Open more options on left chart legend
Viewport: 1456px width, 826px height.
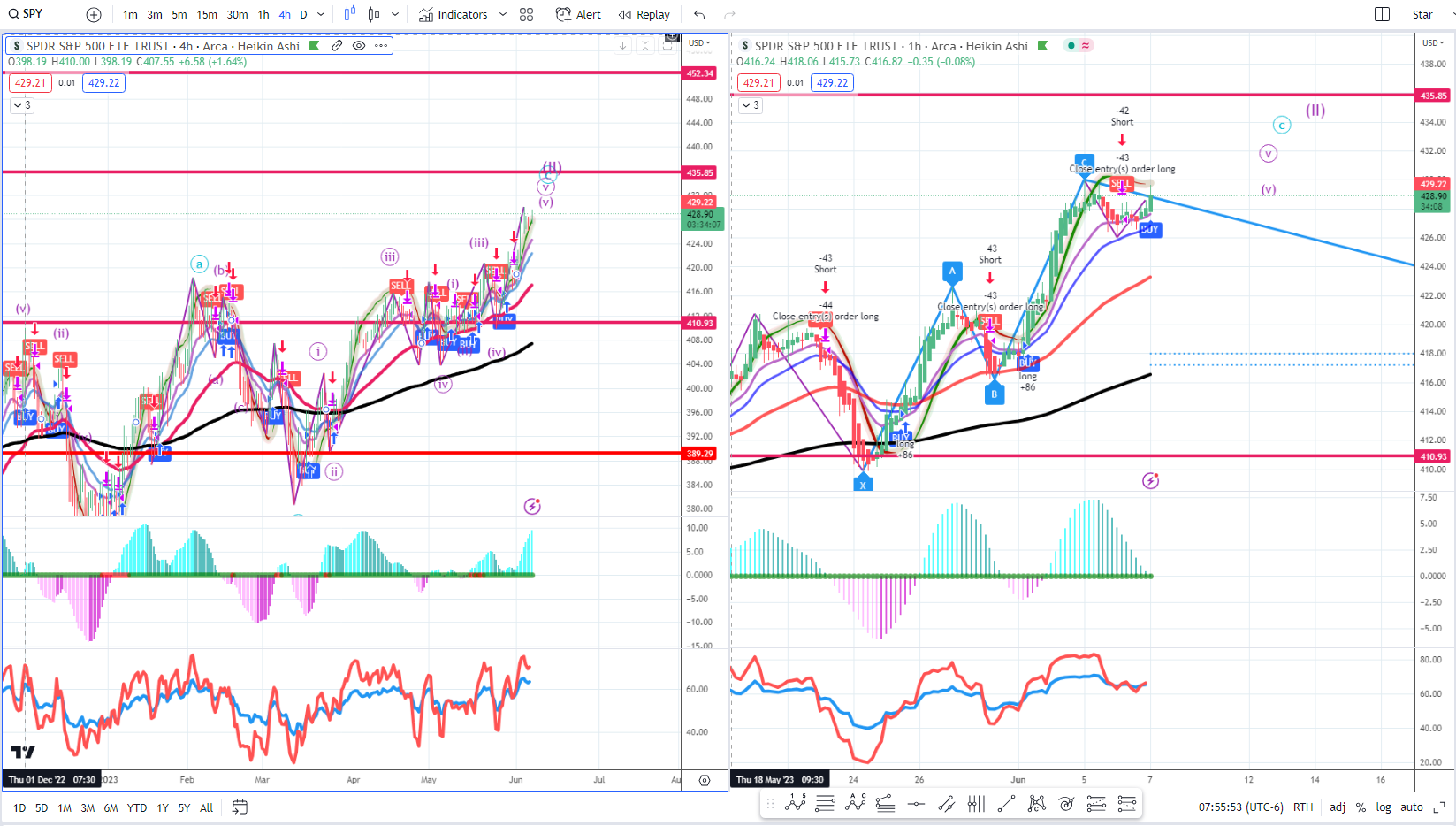click(381, 45)
